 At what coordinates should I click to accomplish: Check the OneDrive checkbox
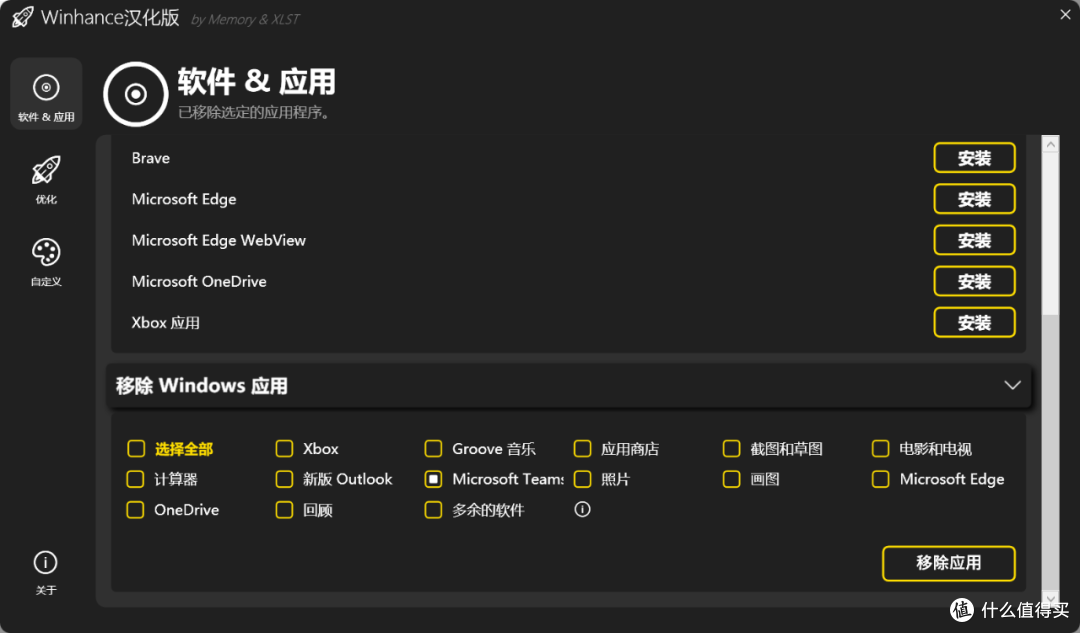[x=136, y=510]
